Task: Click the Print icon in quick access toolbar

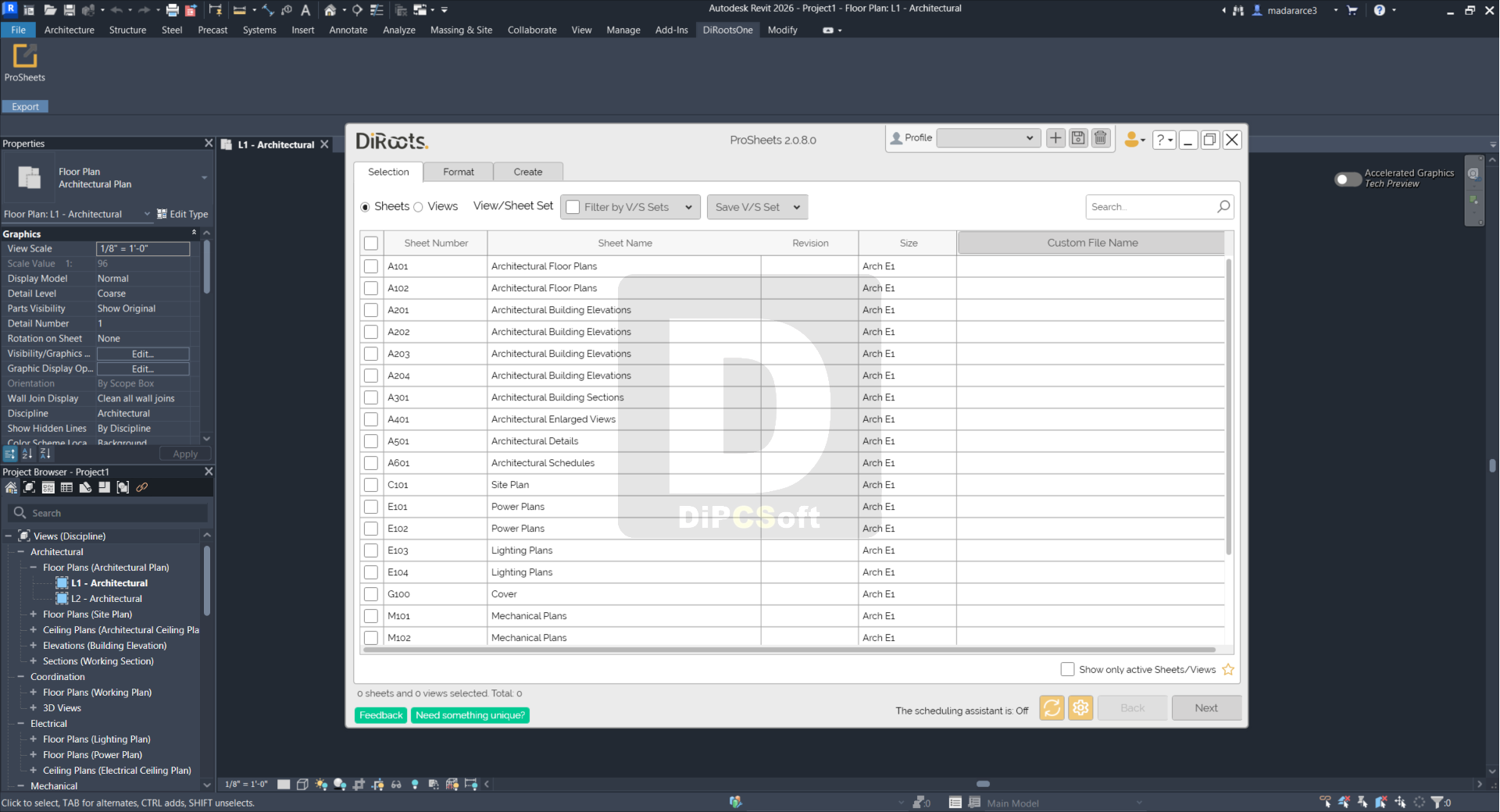Action: pos(172,10)
